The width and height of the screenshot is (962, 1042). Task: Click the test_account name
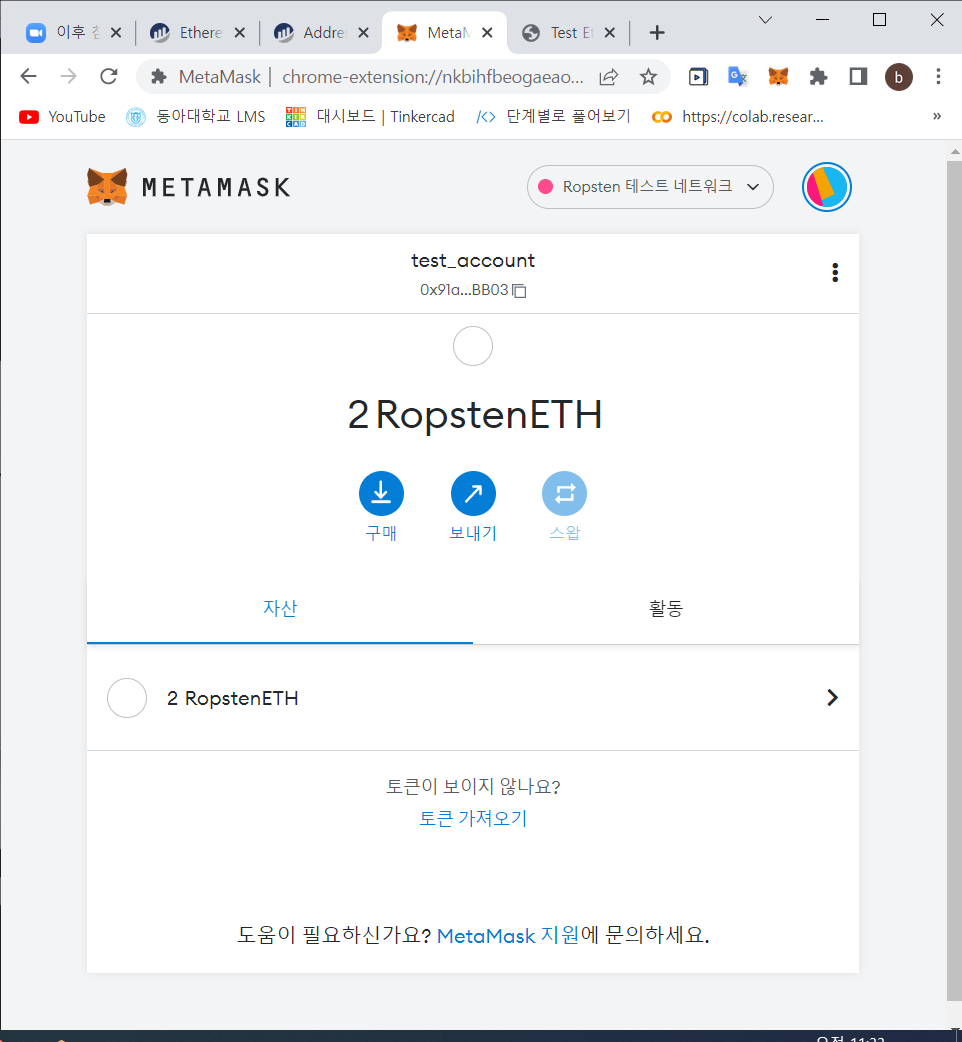472,260
